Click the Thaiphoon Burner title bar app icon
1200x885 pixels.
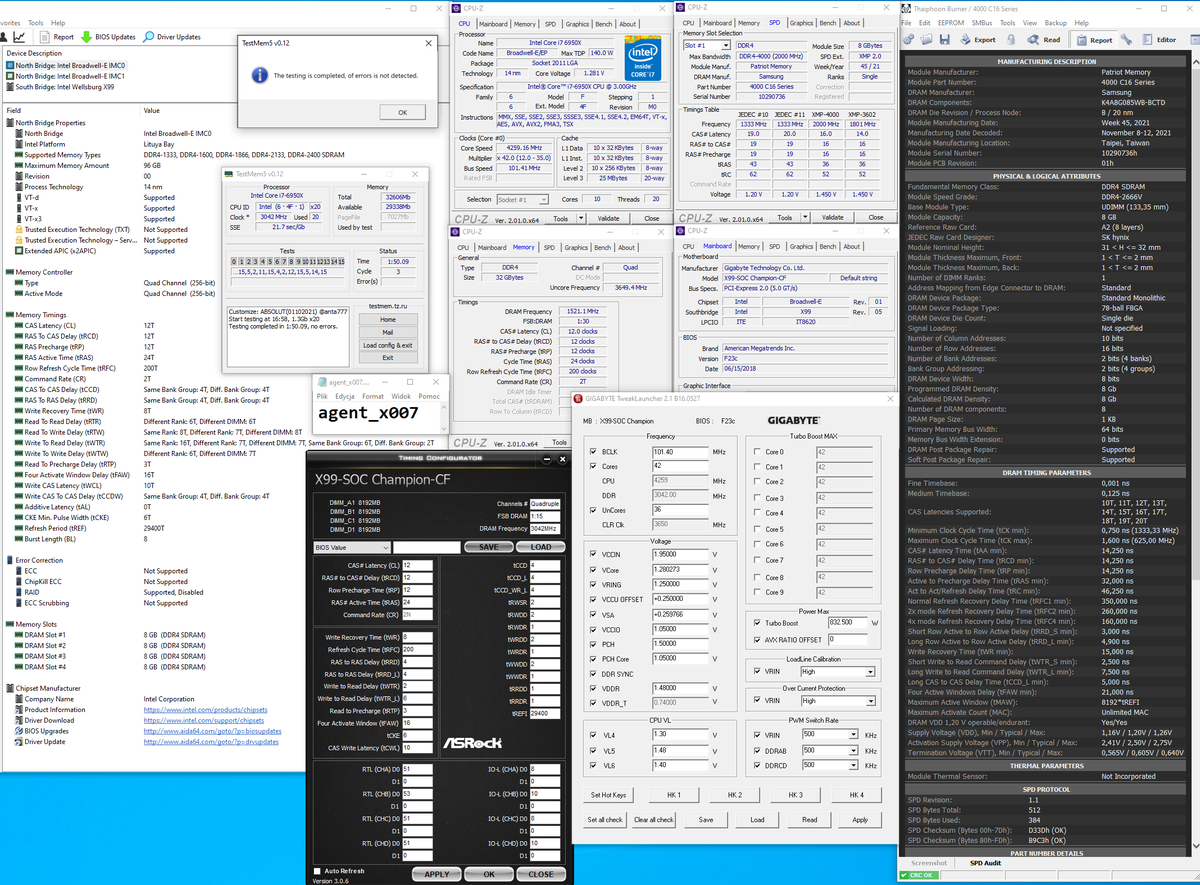[905, 8]
